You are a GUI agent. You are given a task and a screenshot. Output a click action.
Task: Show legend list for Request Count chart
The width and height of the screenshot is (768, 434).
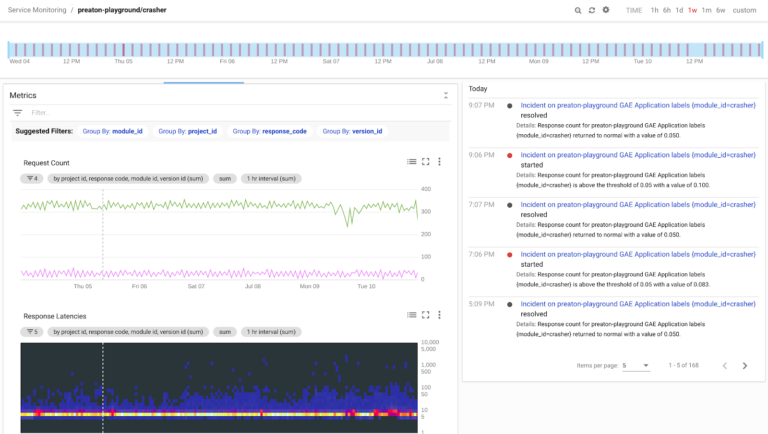(411, 161)
